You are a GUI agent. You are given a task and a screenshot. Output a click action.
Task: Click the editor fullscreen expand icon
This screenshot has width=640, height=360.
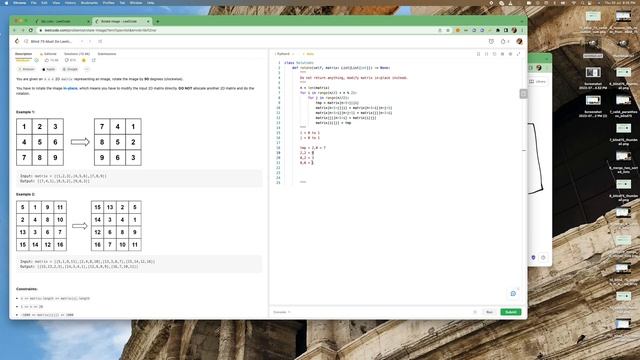(518, 54)
